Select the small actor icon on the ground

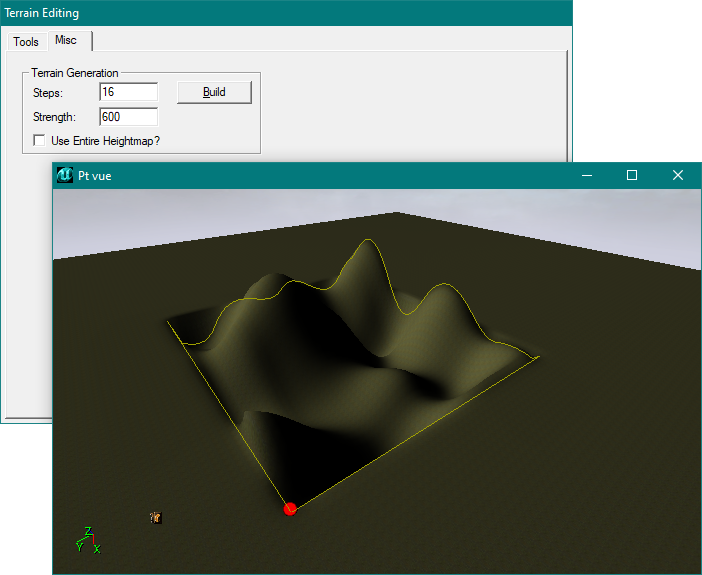pyautogui.click(x=155, y=517)
